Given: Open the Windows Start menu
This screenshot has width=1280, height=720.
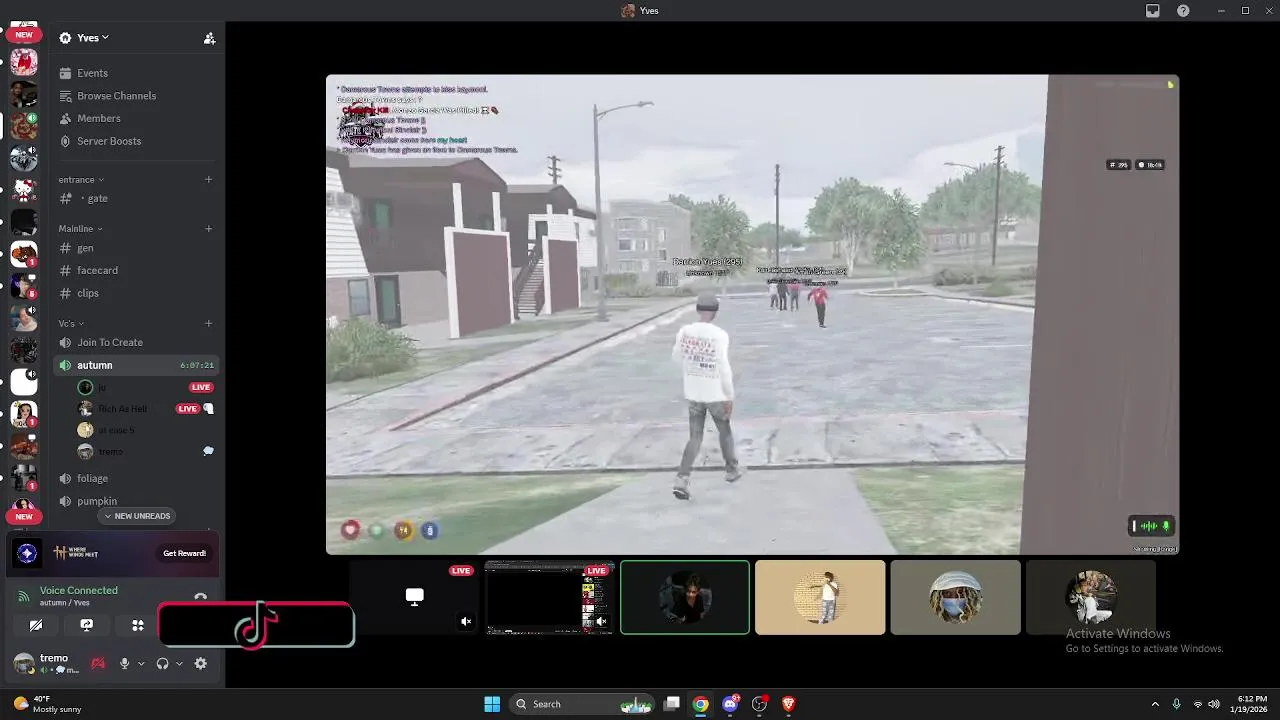Looking at the screenshot, I should (x=492, y=704).
